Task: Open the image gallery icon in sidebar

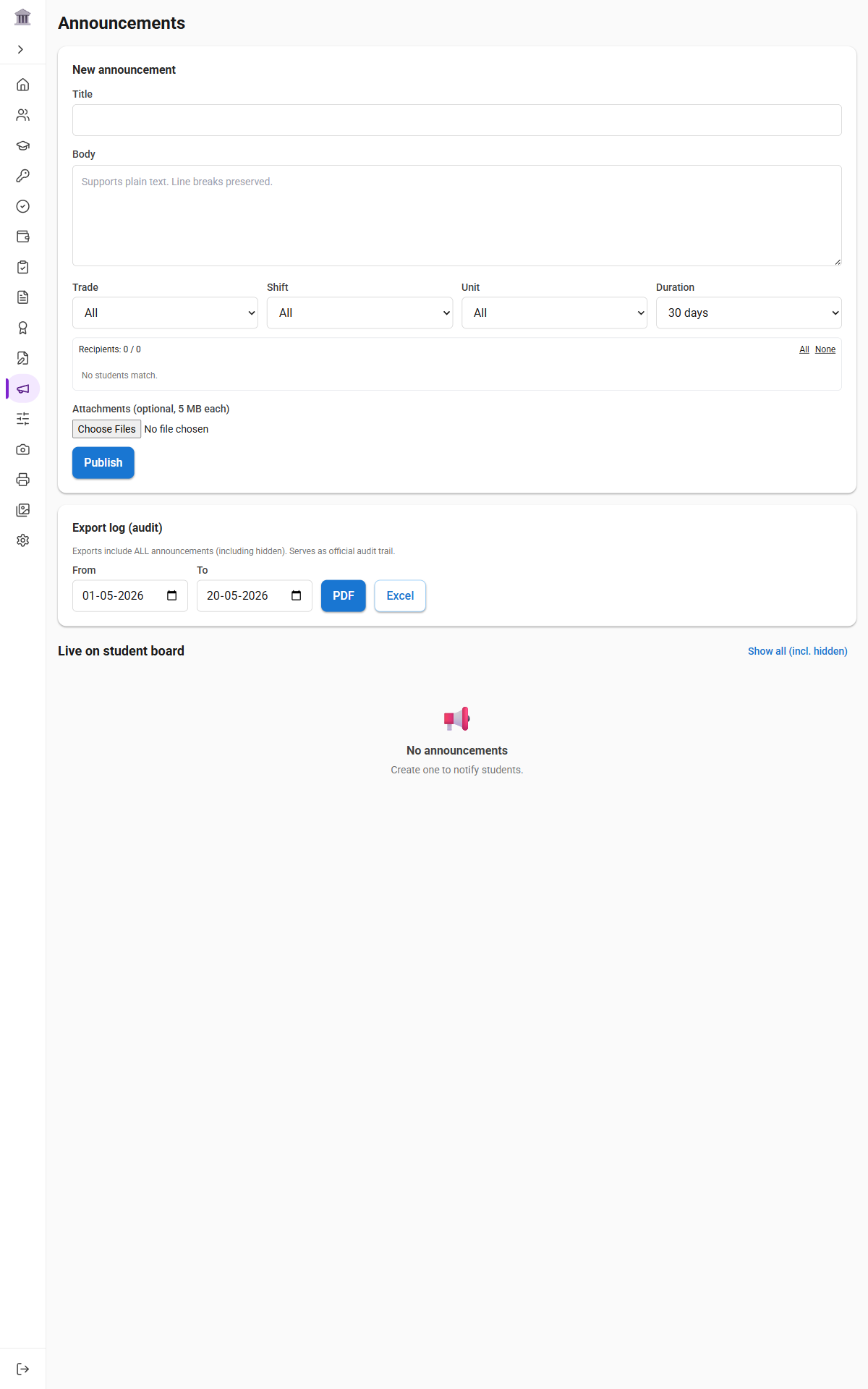Action: [23, 510]
